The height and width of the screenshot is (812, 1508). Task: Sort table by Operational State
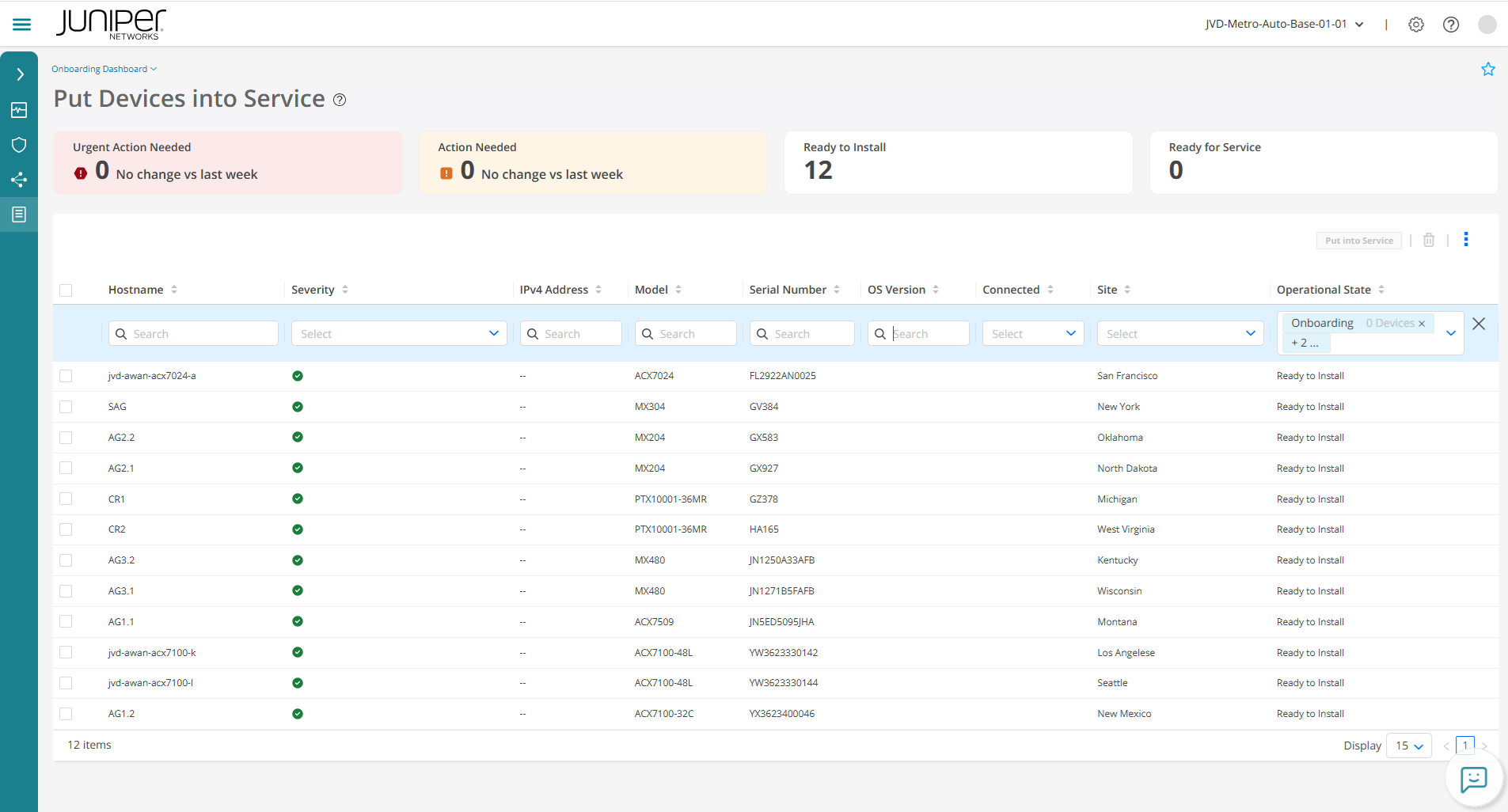pyautogui.click(x=1381, y=290)
